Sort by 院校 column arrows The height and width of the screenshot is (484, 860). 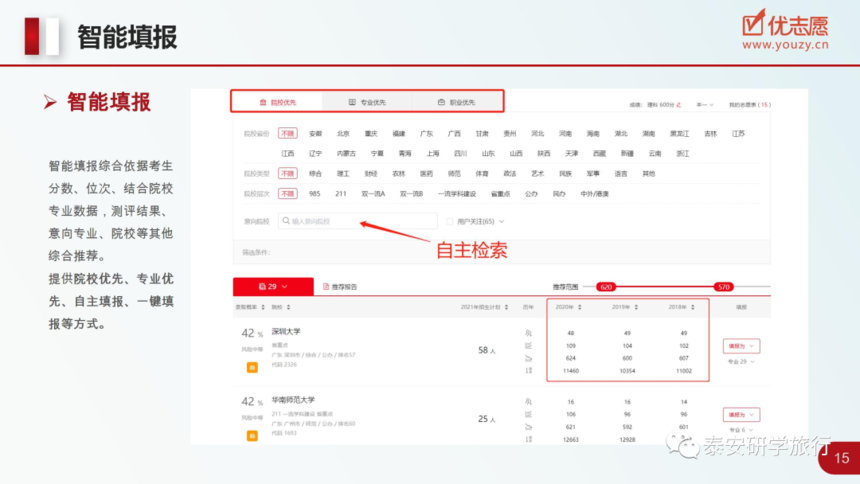[288, 307]
